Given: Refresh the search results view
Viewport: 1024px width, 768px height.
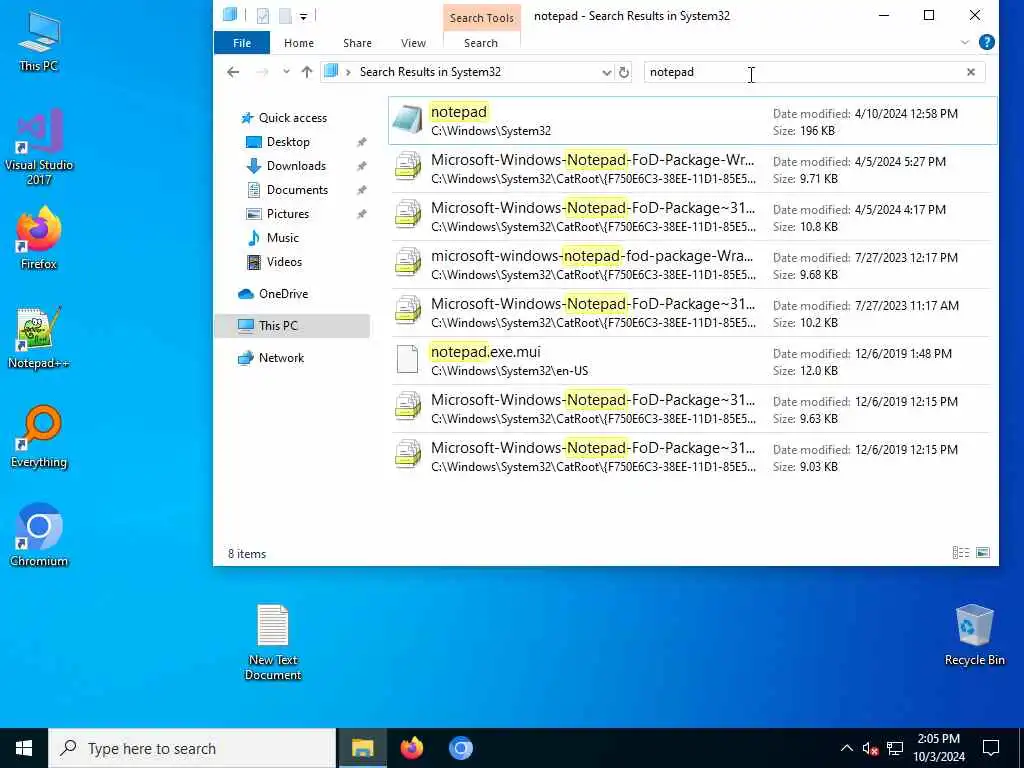Looking at the screenshot, I should (624, 72).
